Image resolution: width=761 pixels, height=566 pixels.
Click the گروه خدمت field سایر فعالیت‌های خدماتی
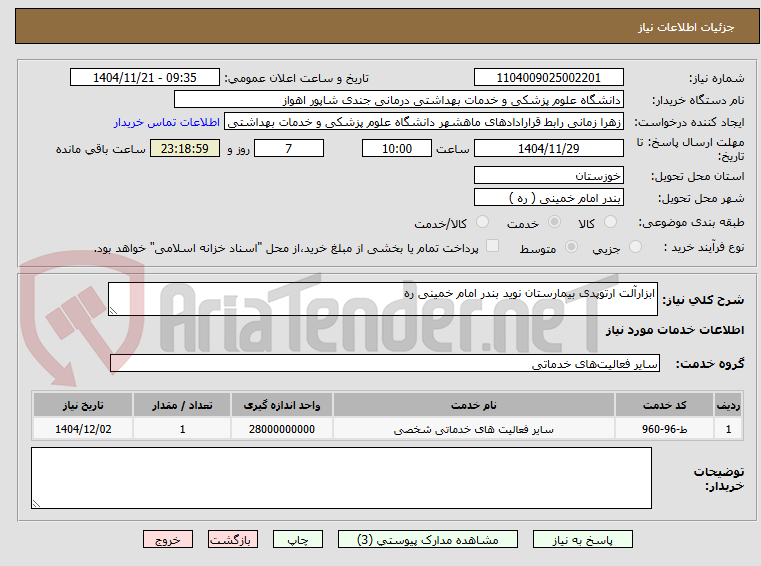tap(384, 363)
